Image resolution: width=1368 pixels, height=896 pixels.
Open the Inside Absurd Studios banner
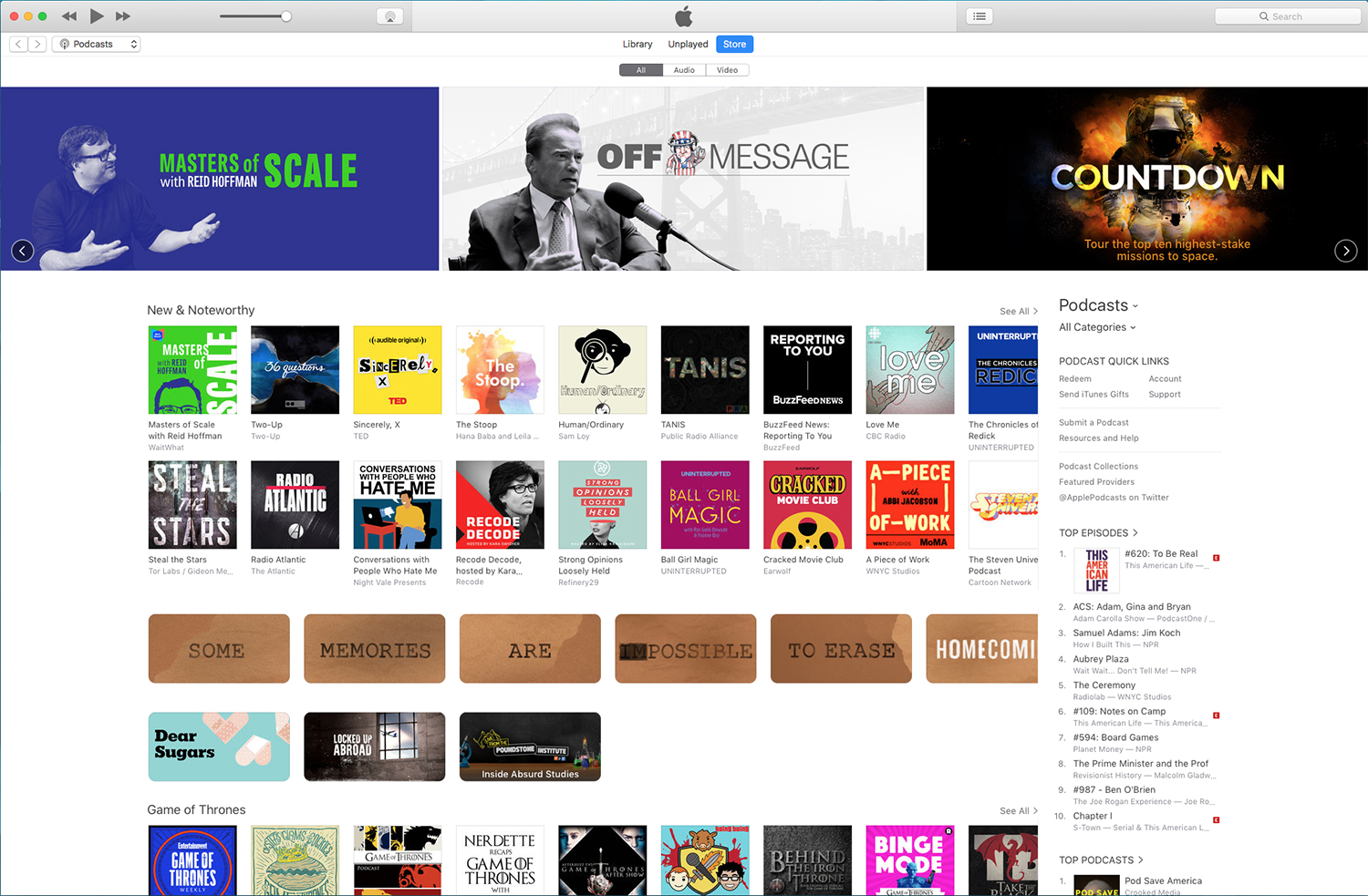(530, 747)
